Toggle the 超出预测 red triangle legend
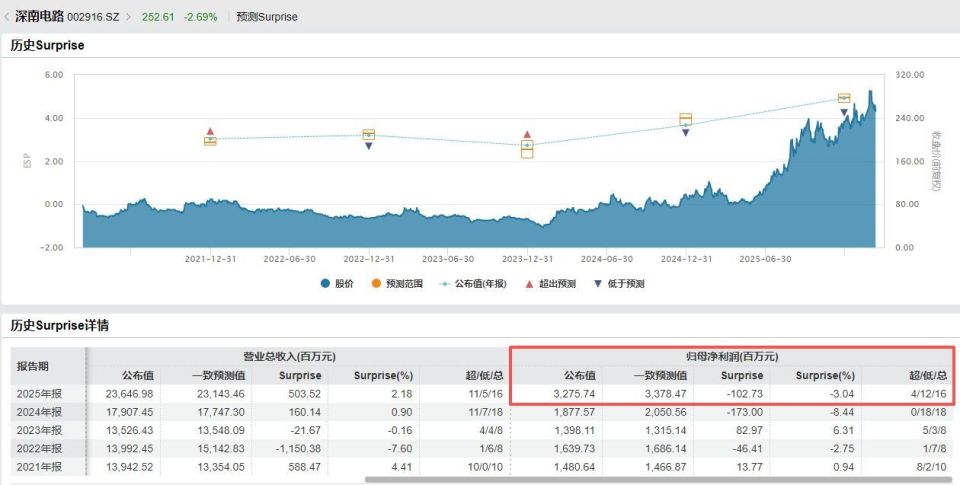 coord(550,284)
